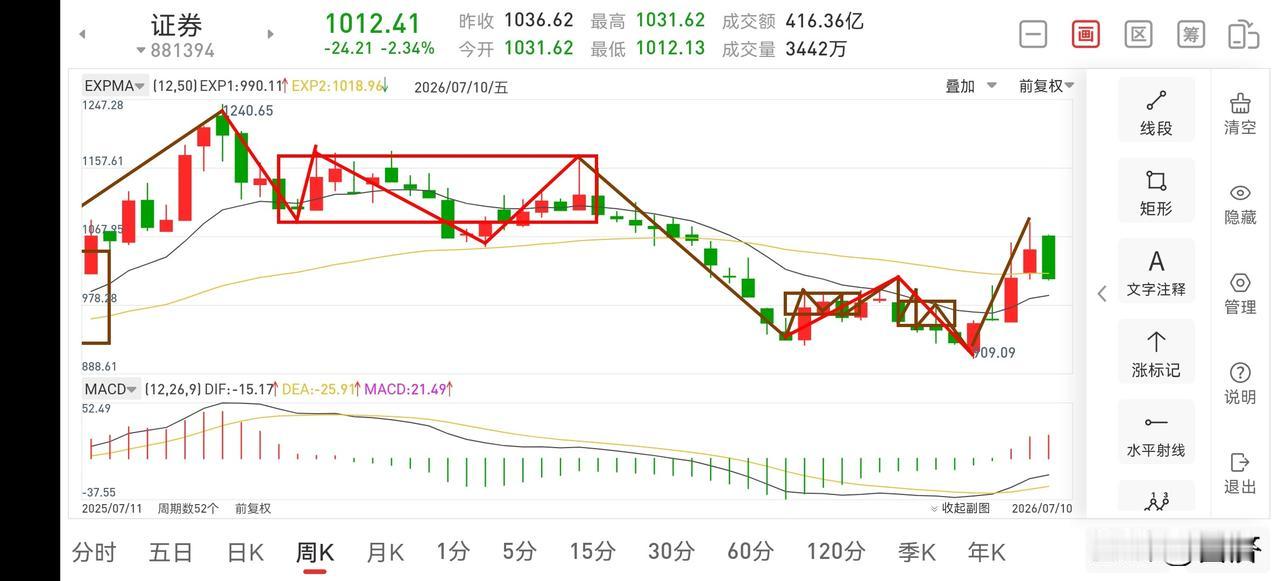Toggle the 隐藏 eye icon to hide drawings
This screenshot has height=581, width=1278.
1240,203
